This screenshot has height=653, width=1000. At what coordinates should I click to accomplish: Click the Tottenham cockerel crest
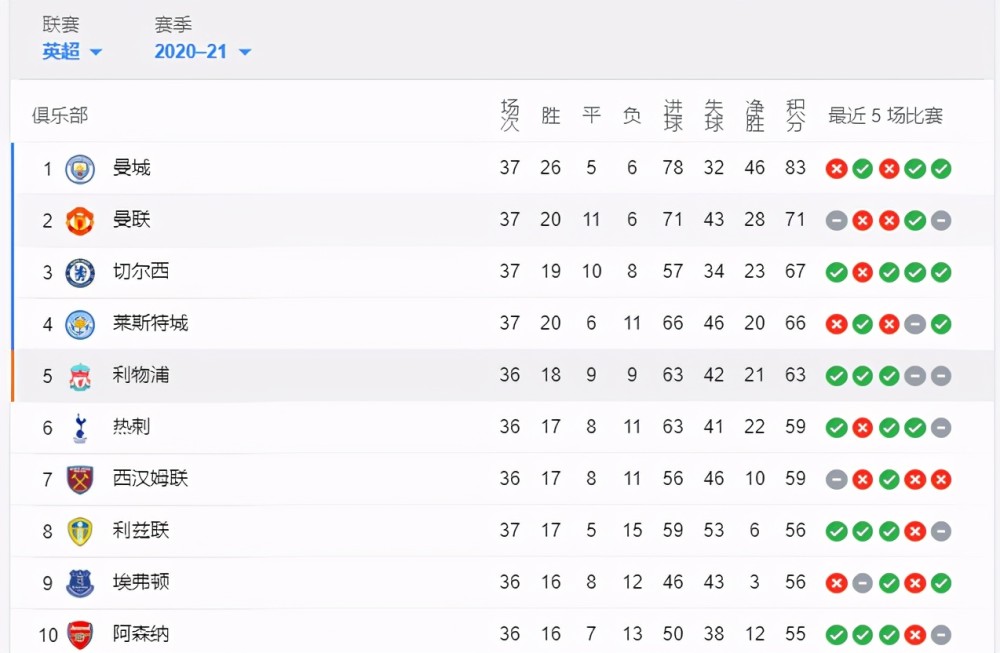tap(80, 428)
